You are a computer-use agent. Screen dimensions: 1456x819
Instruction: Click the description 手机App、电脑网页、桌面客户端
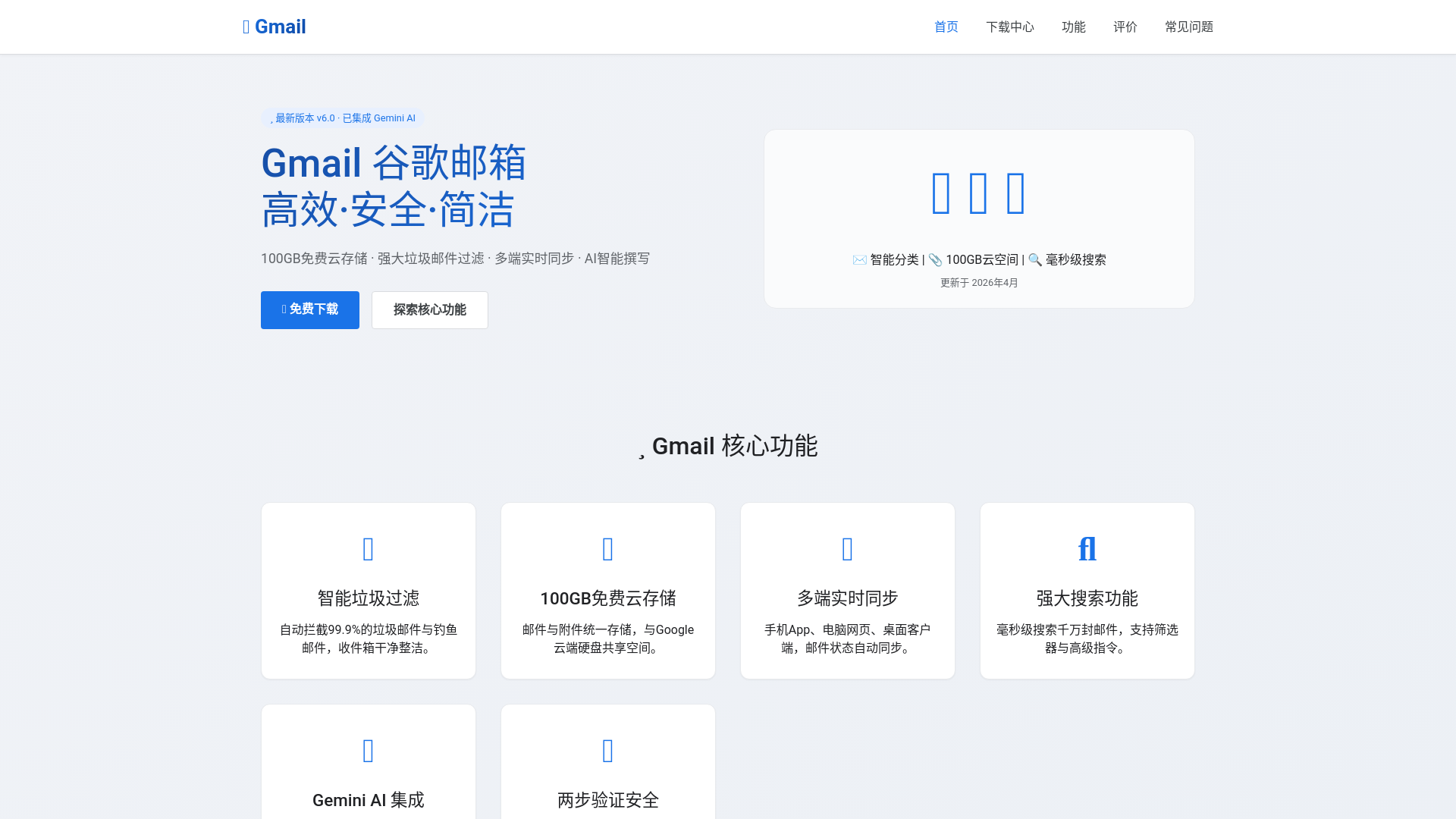tap(848, 639)
